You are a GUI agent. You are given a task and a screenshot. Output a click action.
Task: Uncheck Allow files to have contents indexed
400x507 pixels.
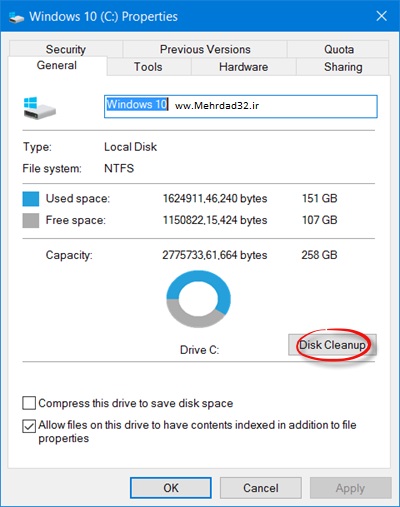pyautogui.click(x=29, y=426)
